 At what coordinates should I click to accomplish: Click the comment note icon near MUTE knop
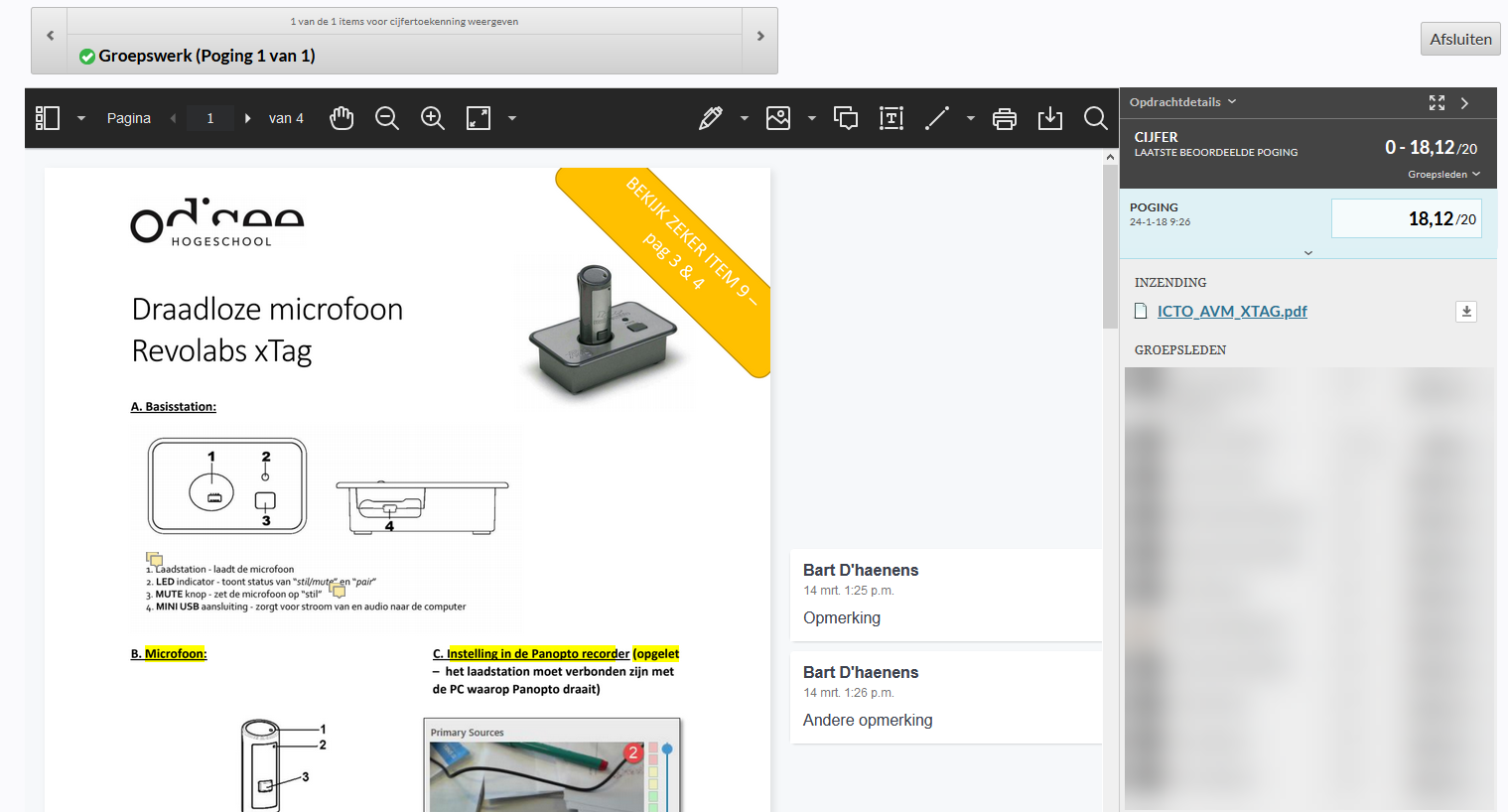point(338,591)
